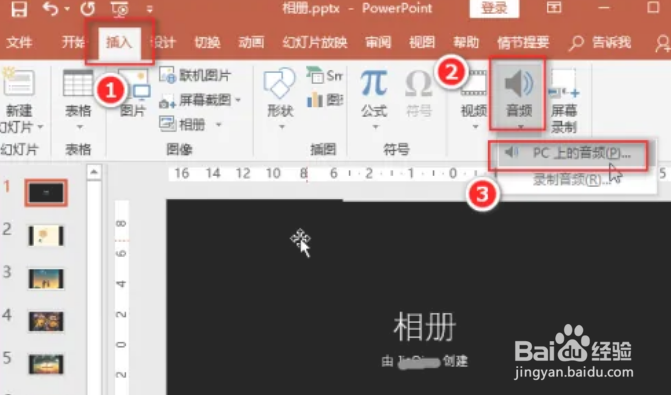
Task: Open the 审阅 tab
Action: click(x=378, y=42)
